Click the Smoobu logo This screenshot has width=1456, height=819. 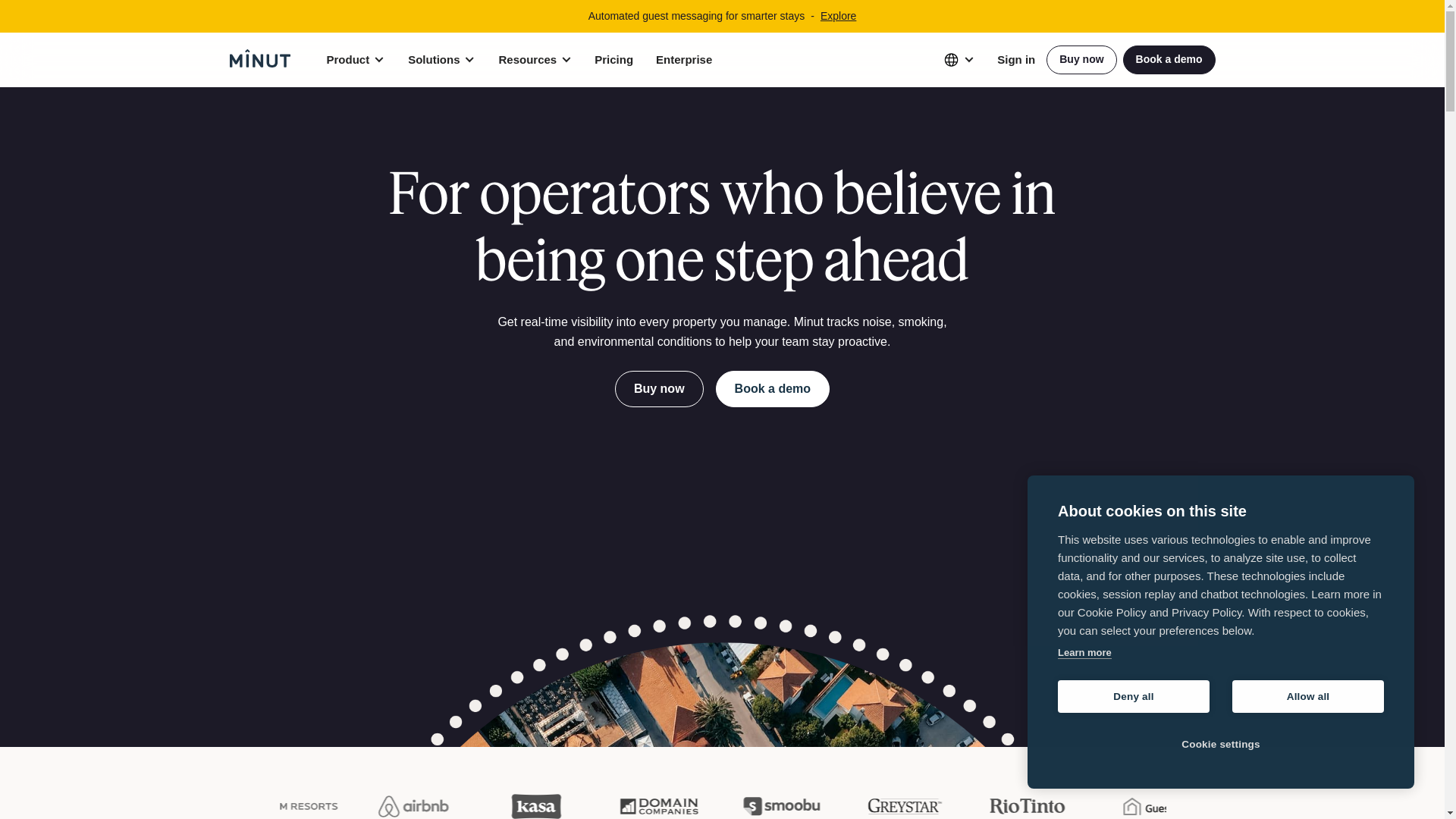click(x=782, y=806)
